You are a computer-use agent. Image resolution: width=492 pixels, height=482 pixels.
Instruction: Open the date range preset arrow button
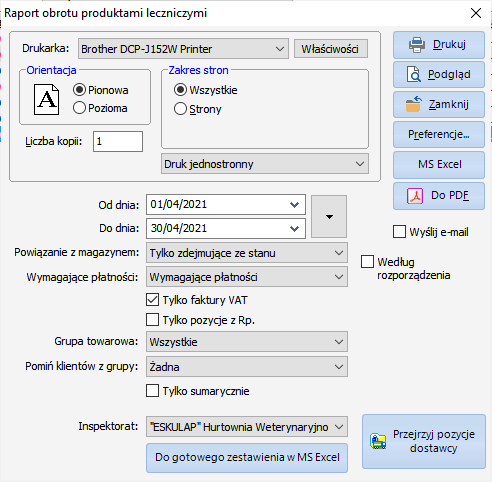pos(329,217)
